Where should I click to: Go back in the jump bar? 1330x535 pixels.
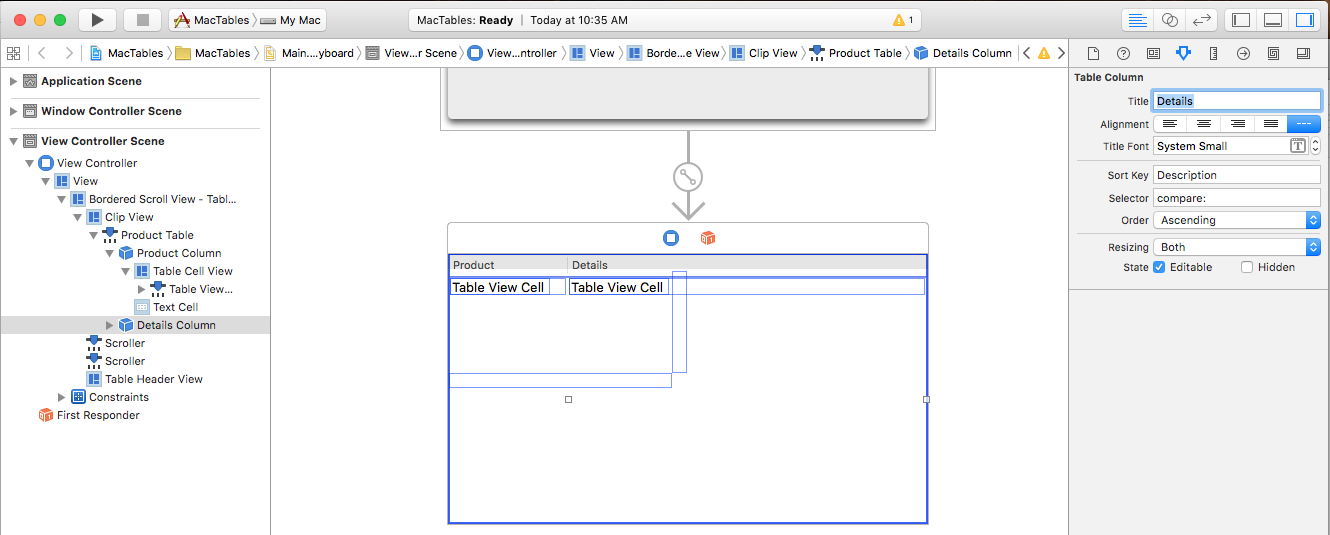(42, 53)
